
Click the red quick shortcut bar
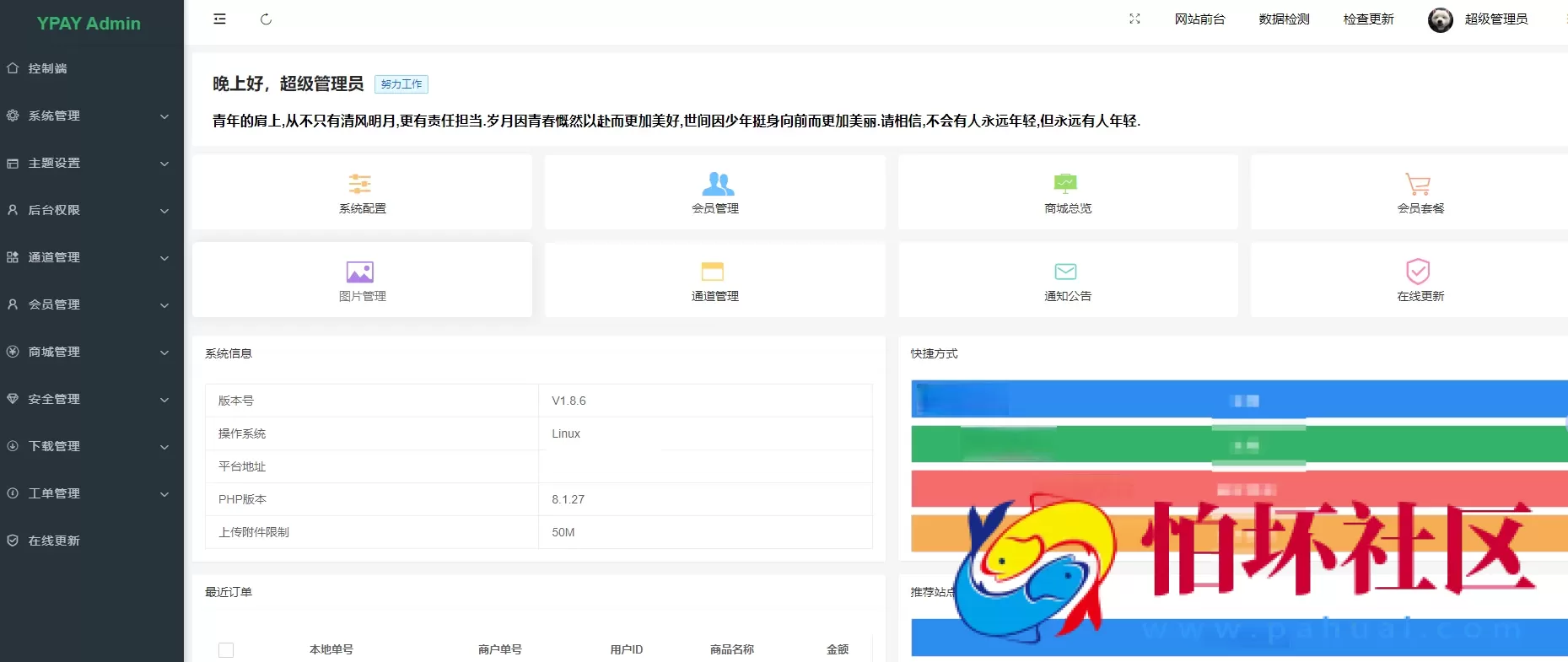[x=1239, y=489]
